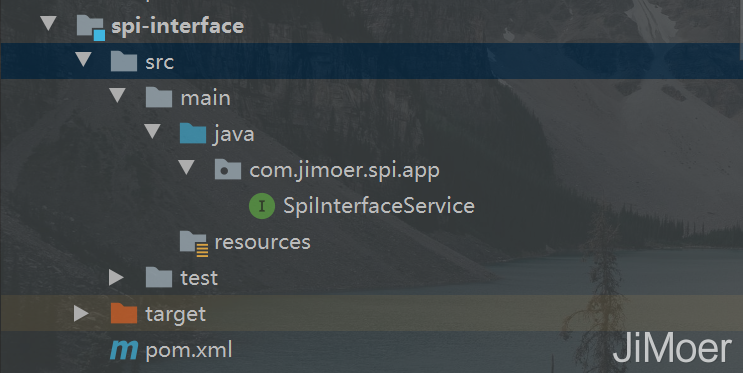Select the SpiInterfaceService file name
The image size is (743, 373).
tap(379, 206)
